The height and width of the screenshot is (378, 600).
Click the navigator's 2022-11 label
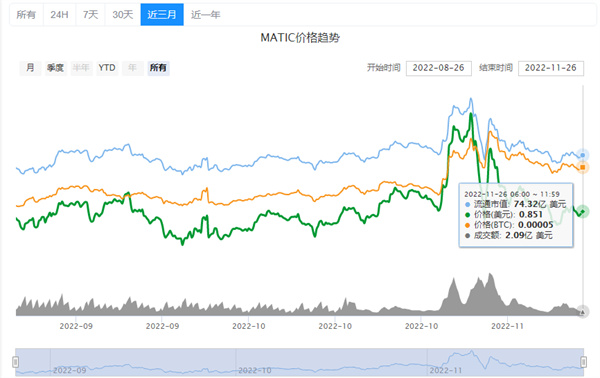[446, 370]
